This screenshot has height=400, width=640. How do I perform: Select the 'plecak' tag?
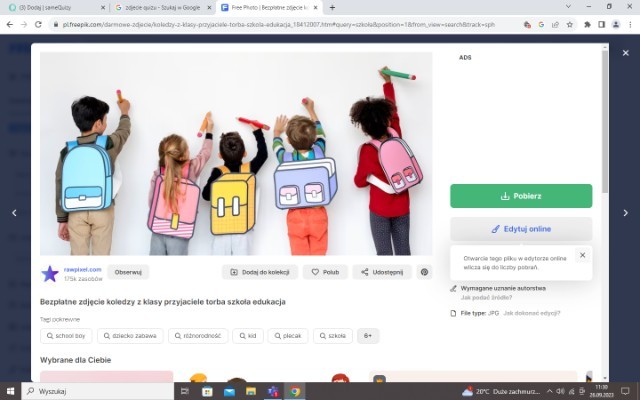(288, 336)
